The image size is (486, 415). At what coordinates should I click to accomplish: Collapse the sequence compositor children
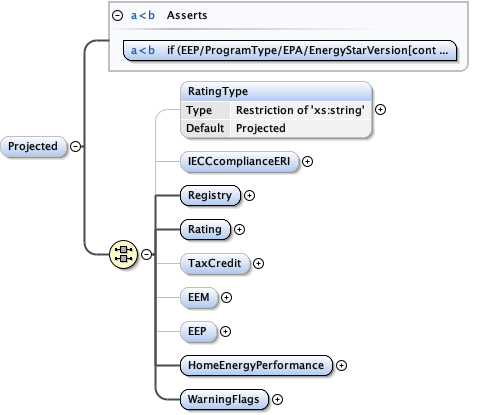tap(146, 254)
